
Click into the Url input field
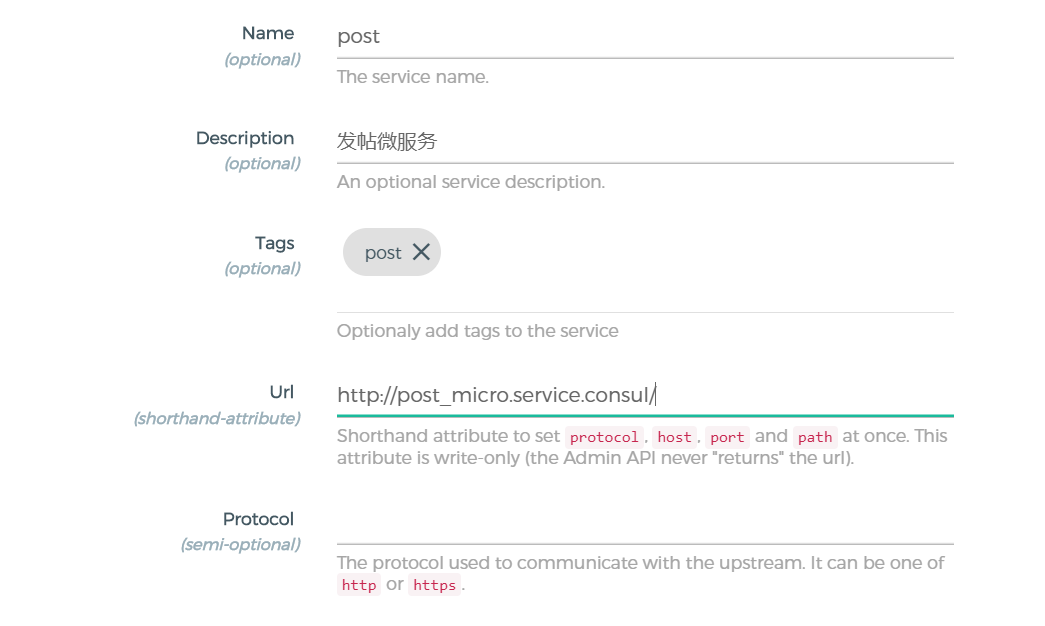tap(645, 396)
